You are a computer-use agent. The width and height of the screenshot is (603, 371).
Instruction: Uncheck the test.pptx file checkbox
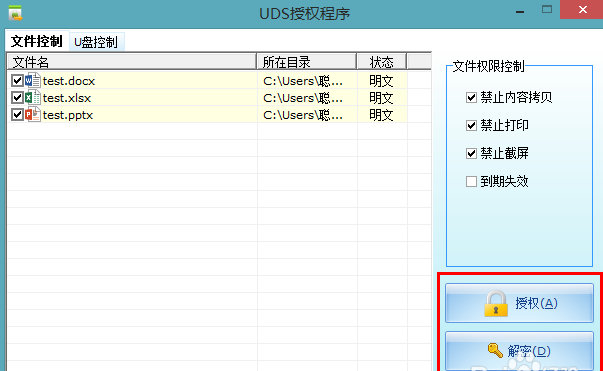click(17, 115)
